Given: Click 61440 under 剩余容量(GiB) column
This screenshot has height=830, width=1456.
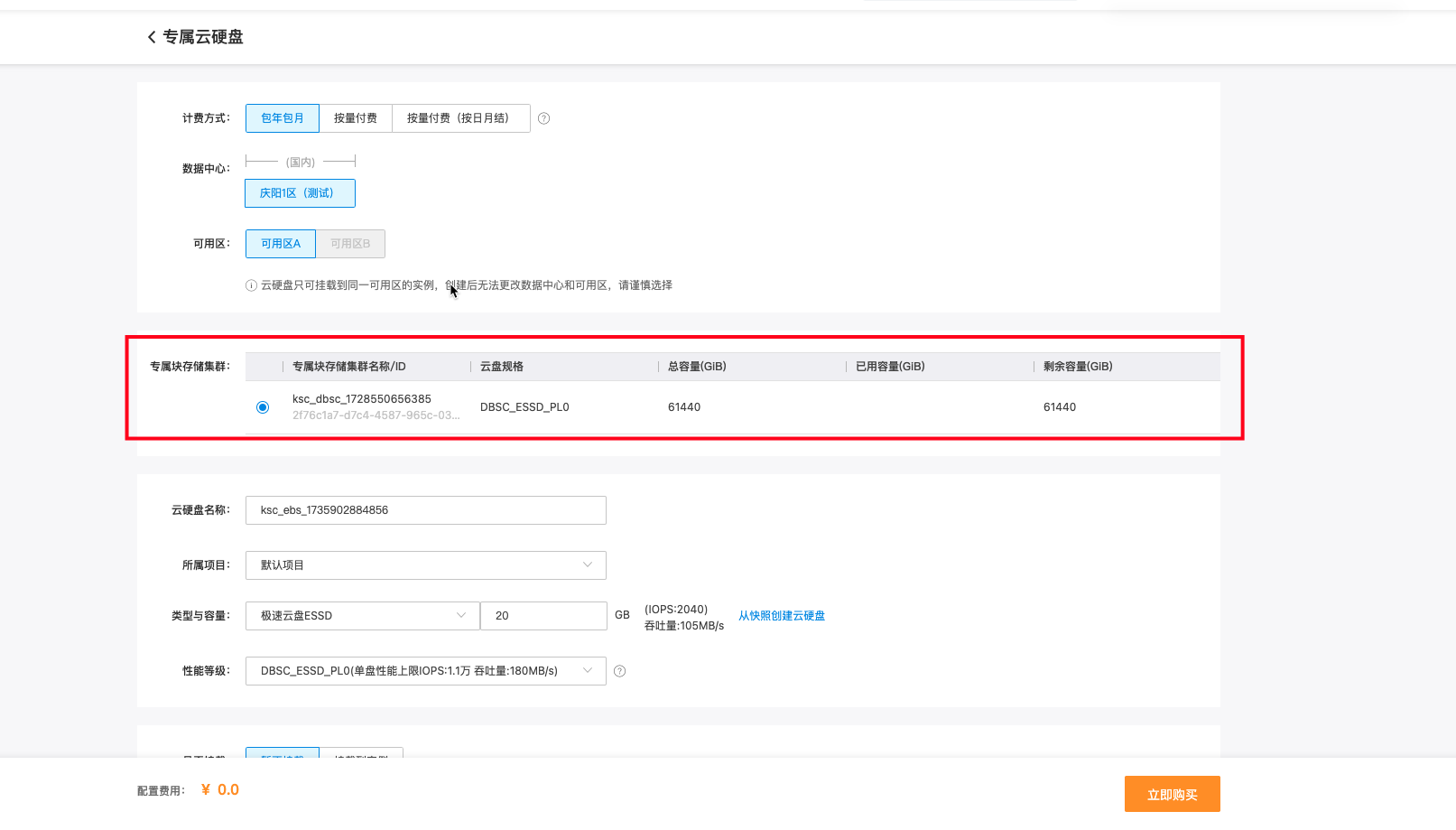Looking at the screenshot, I should click(1060, 407).
